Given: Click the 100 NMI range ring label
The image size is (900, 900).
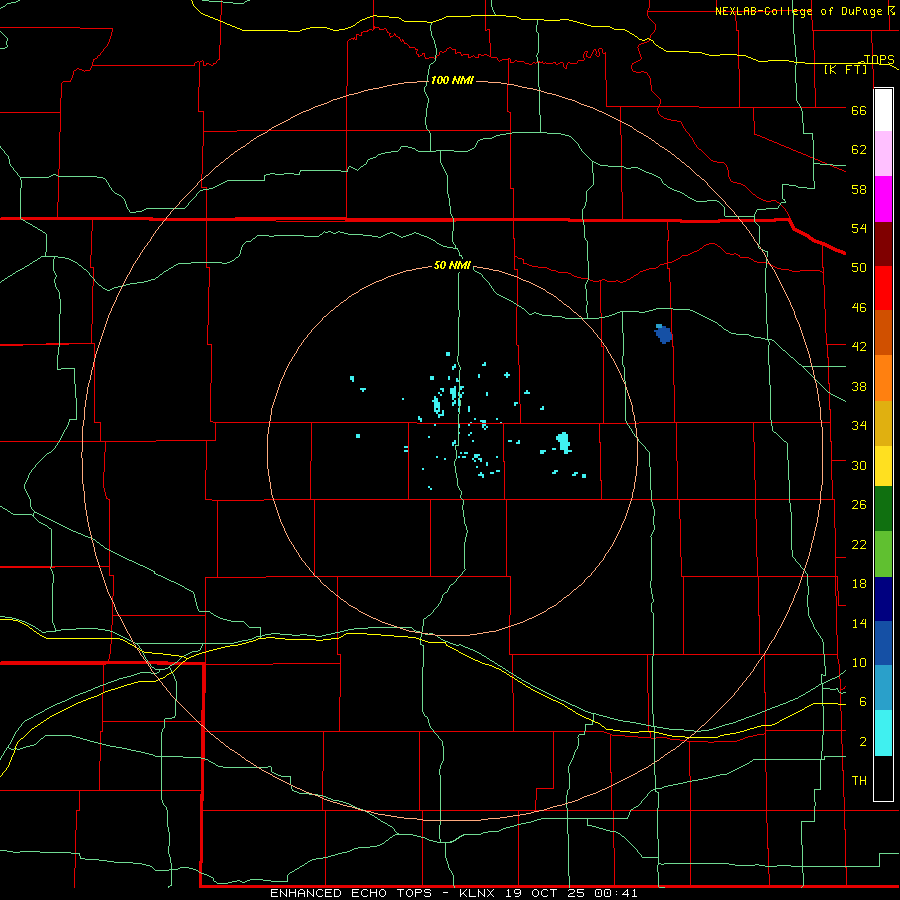Looking at the screenshot, I should (452, 80).
